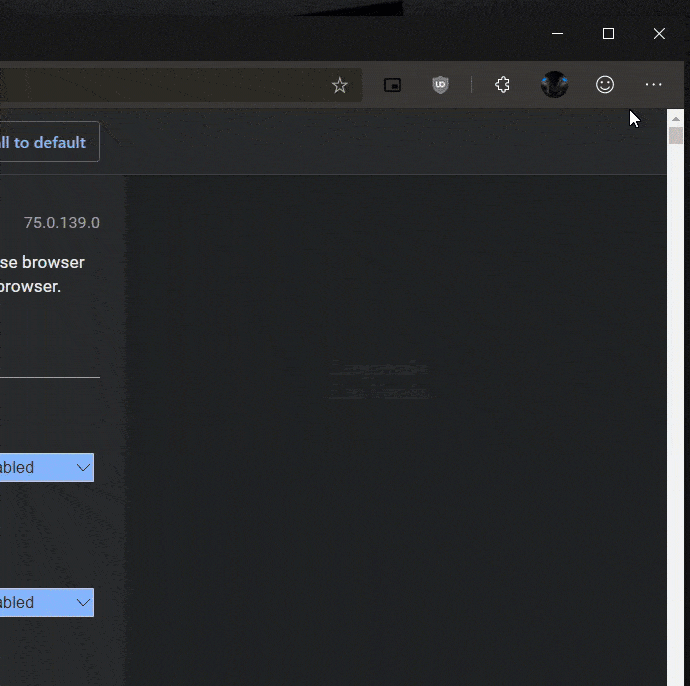
Task: Open the profile avatar menu
Action: point(555,86)
